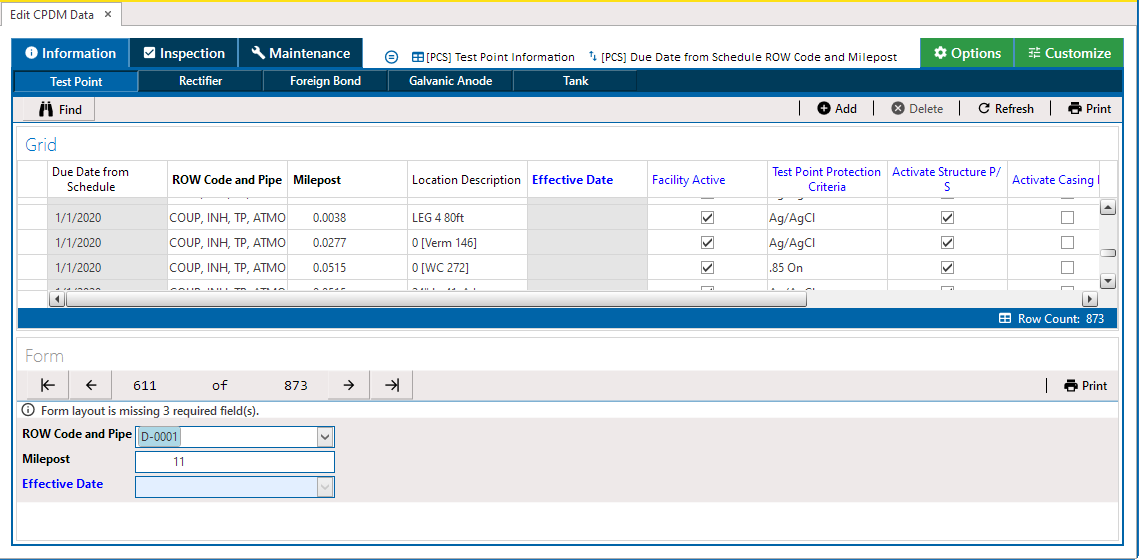Uncheck Facility Active for milepost 0.0038 row

pyautogui.click(x=708, y=217)
